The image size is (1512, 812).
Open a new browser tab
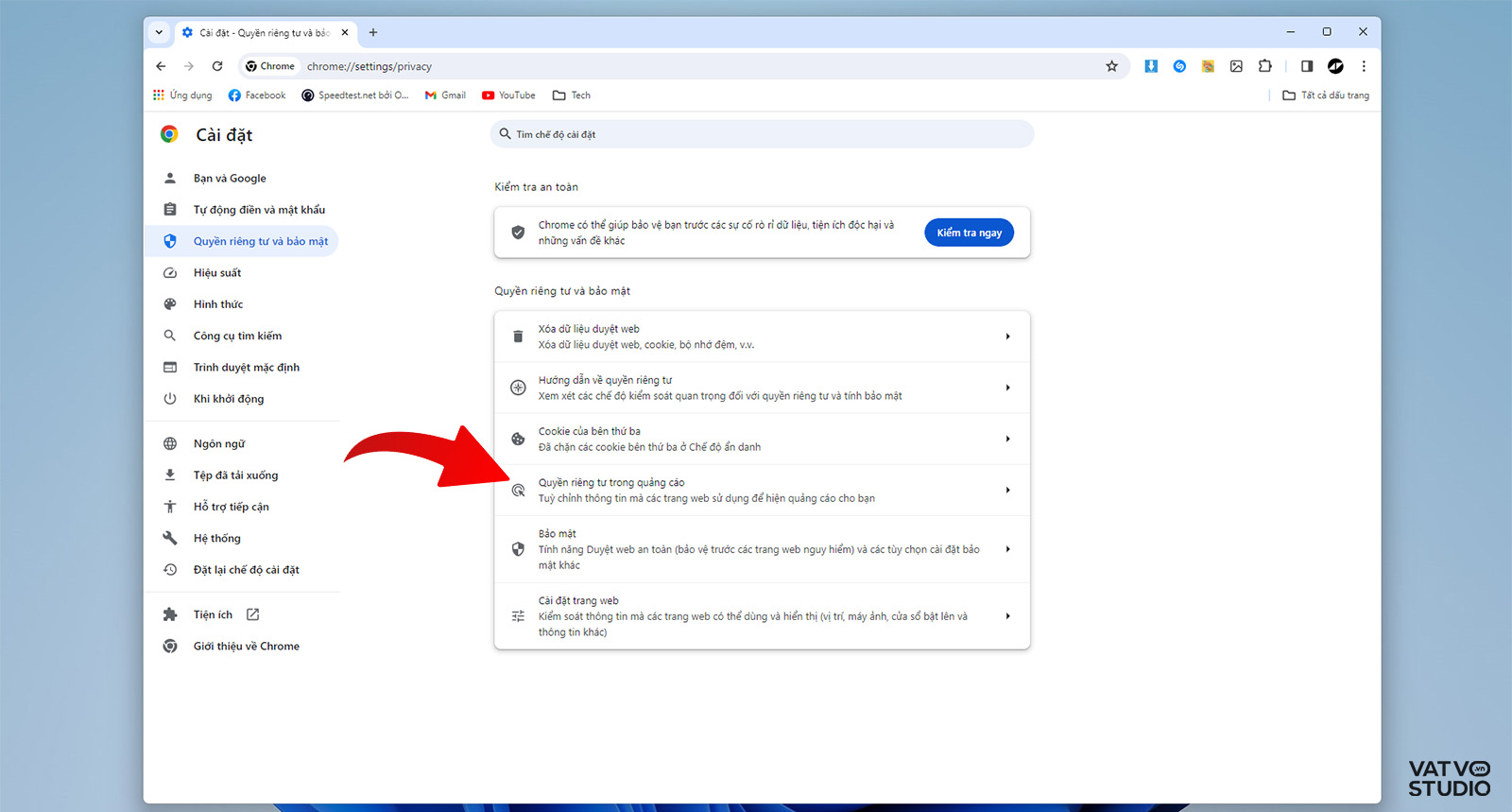[373, 32]
